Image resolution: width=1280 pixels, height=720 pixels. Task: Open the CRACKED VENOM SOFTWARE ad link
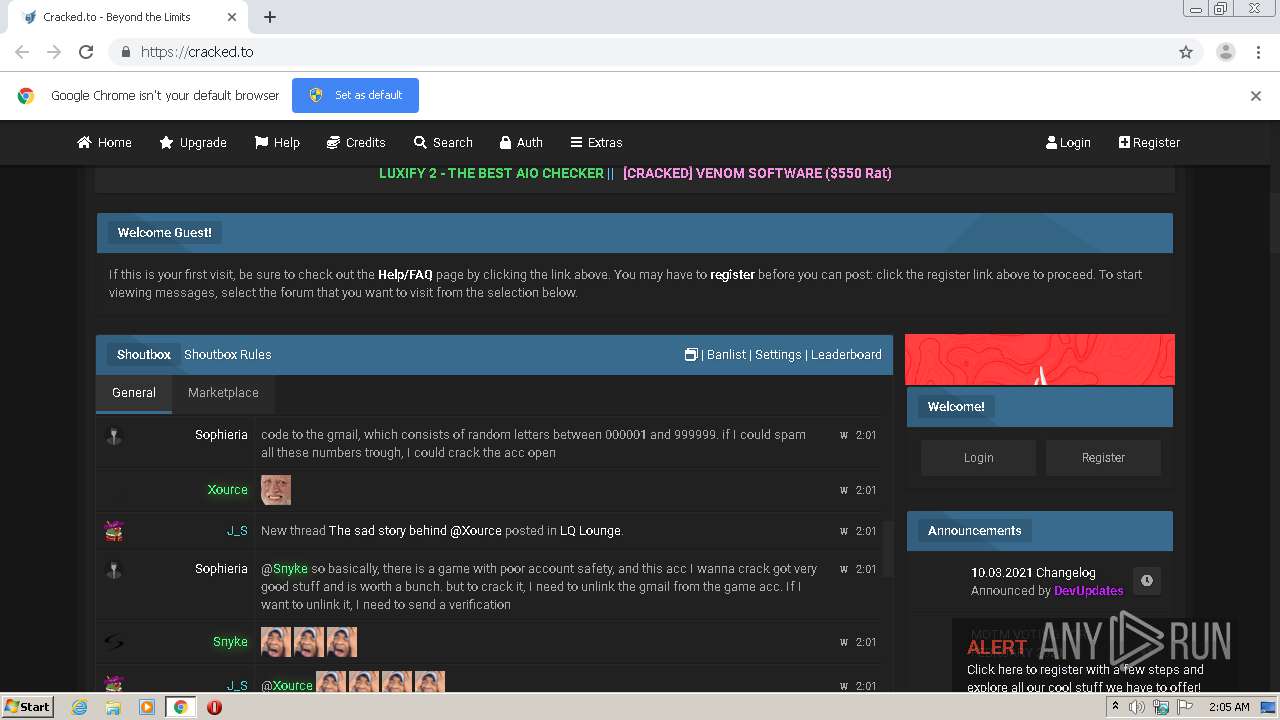tap(757, 173)
